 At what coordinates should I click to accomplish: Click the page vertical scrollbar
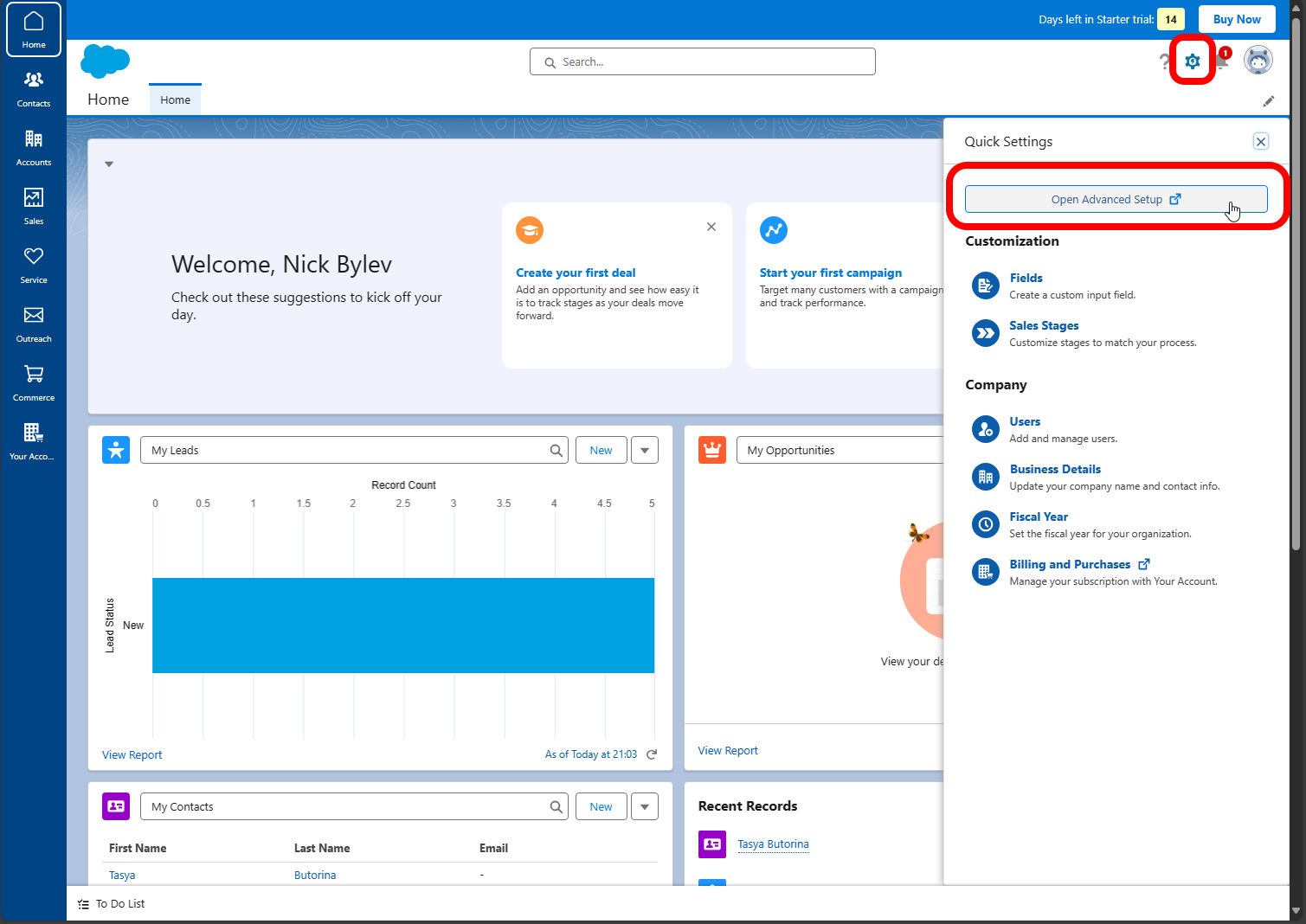[1296, 286]
